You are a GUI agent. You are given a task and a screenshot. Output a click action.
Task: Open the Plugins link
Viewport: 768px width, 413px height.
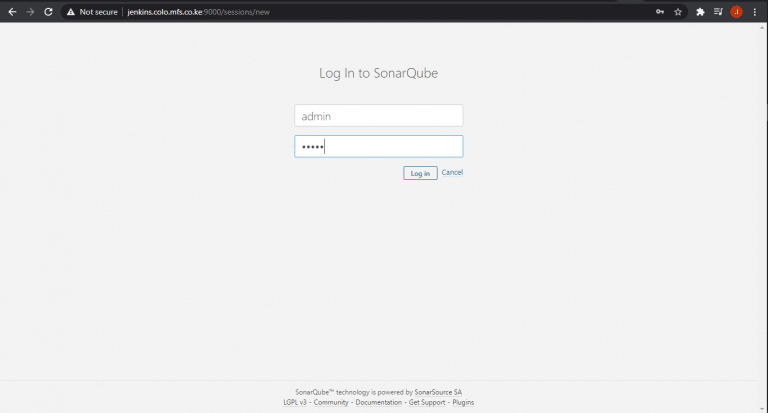click(x=463, y=402)
